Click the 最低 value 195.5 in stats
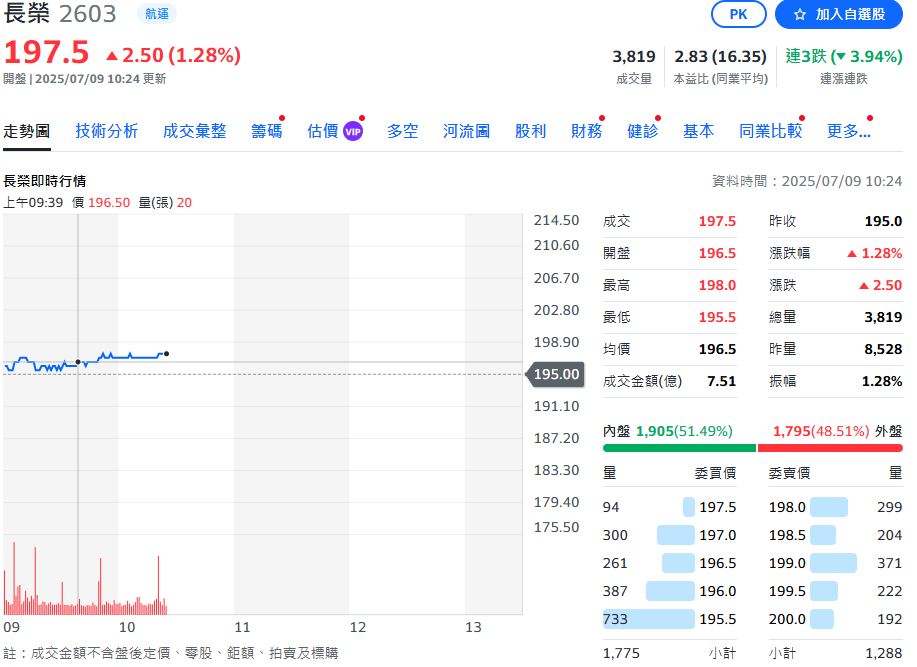The height and width of the screenshot is (667, 917). [x=717, y=317]
